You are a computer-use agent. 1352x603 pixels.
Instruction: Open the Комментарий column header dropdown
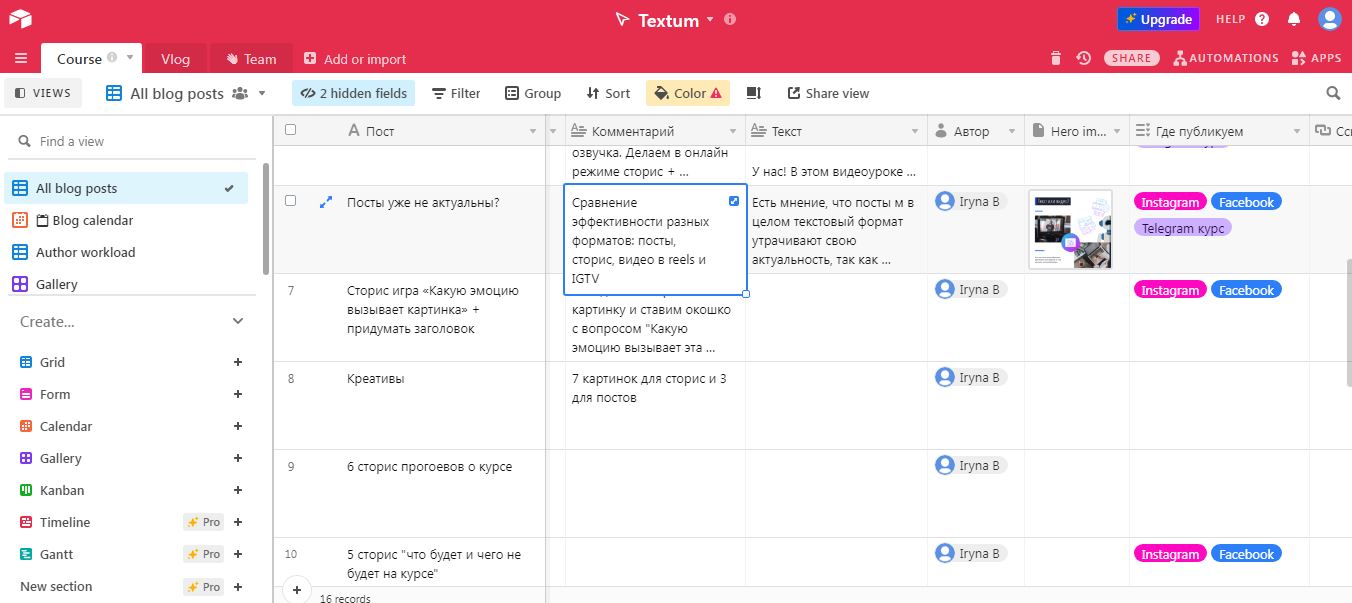coord(733,131)
